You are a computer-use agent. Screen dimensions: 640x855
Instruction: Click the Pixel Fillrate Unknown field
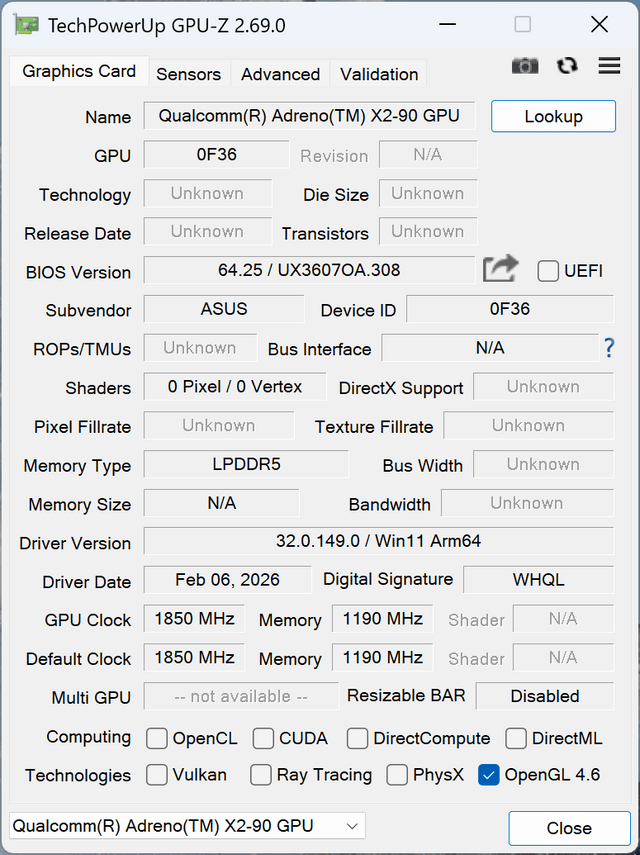coord(219,425)
